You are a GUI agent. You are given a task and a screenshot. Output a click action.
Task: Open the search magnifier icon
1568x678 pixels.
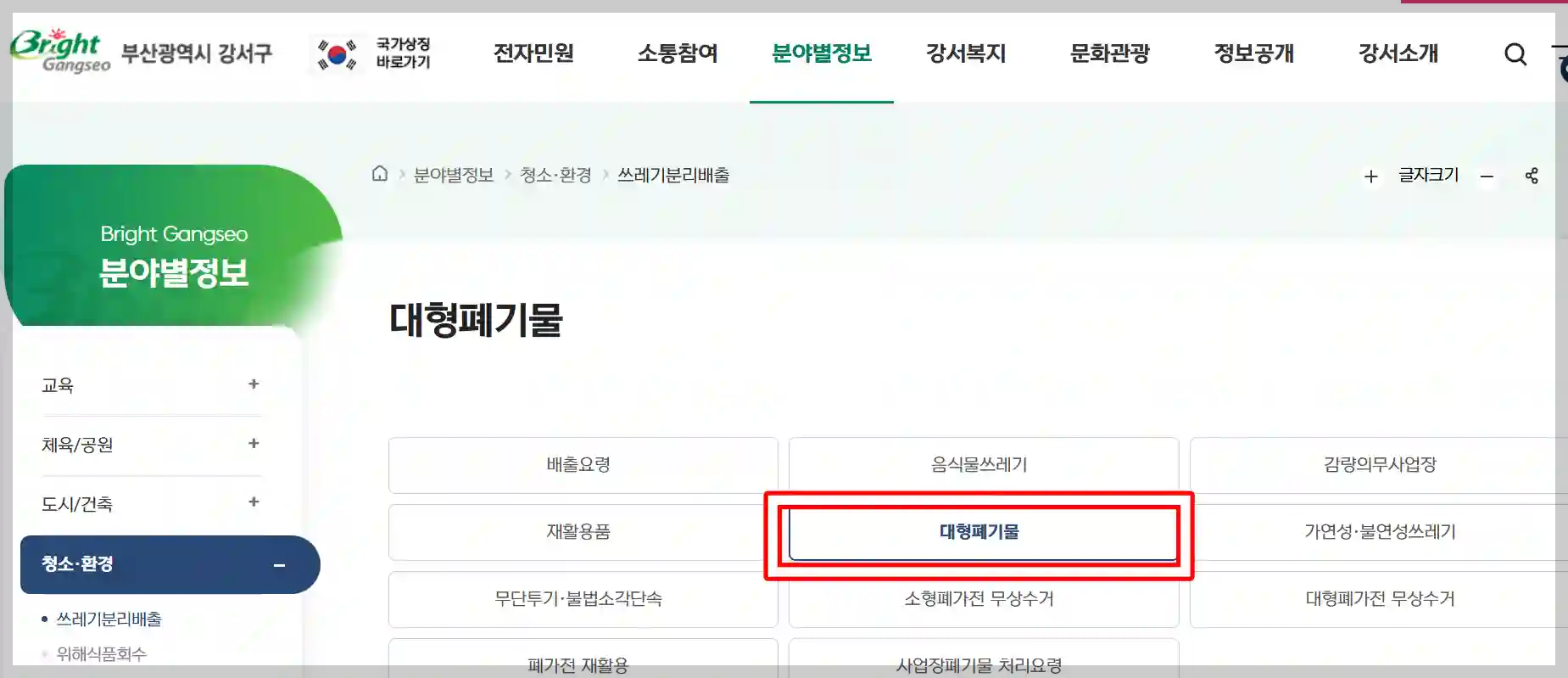1515,54
